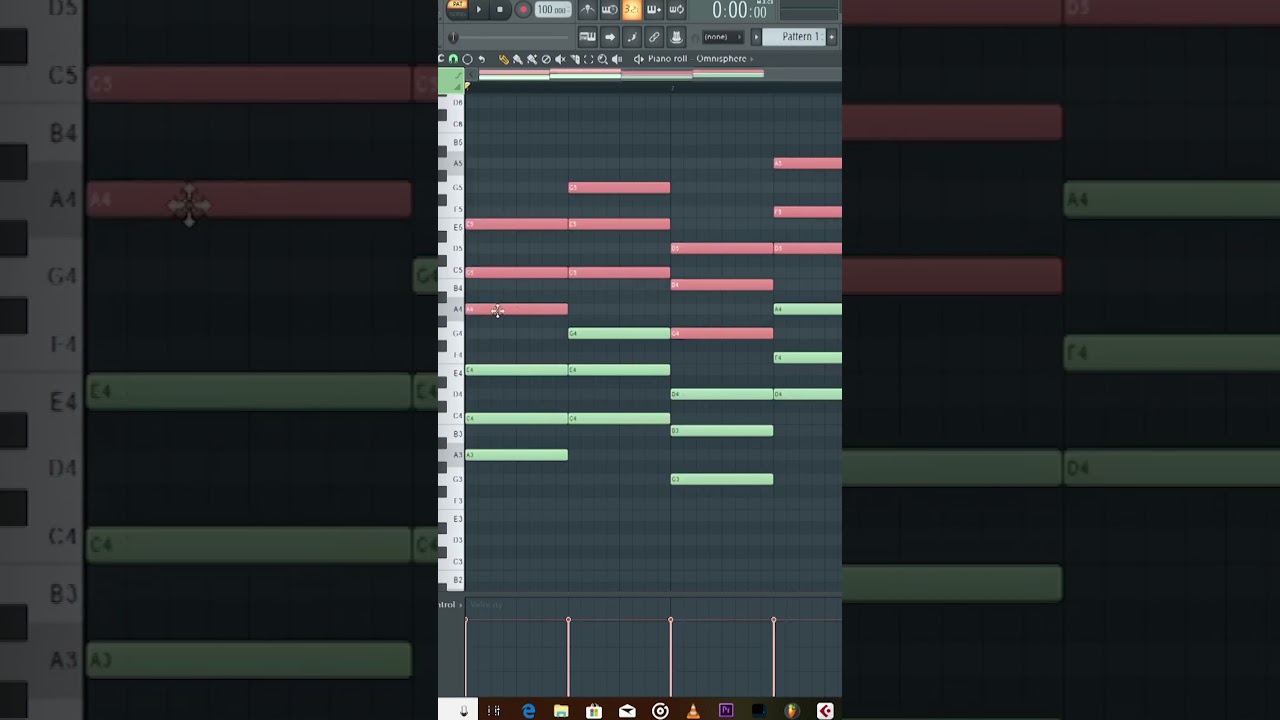Image resolution: width=1280 pixels, height=720 pixels.
Task: Click the 0:00:00 time display
Action: (x=739, y=10)
